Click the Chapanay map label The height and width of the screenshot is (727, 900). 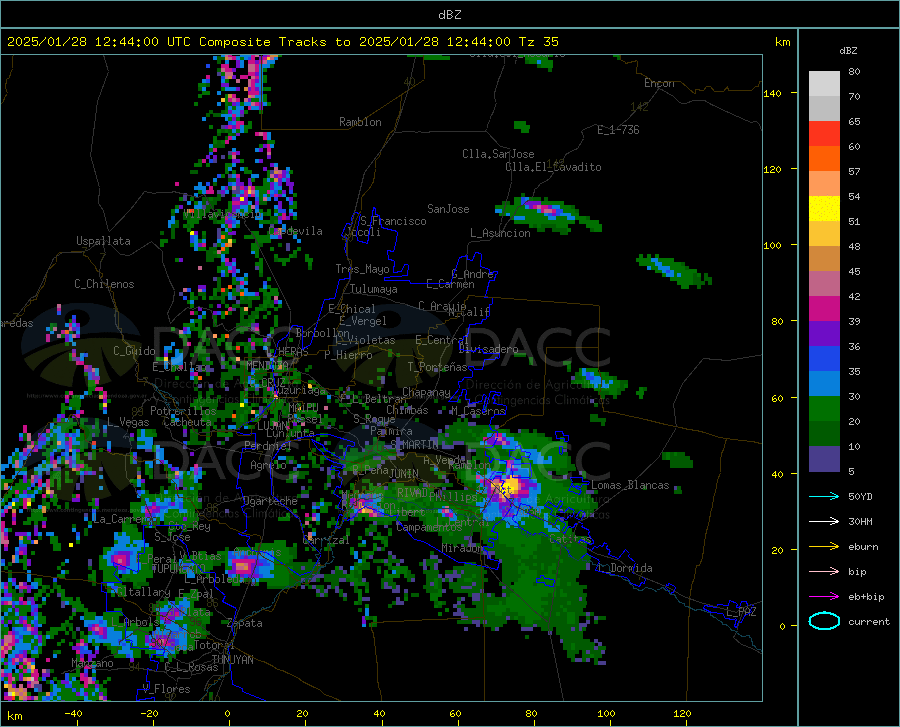[426, 392]
